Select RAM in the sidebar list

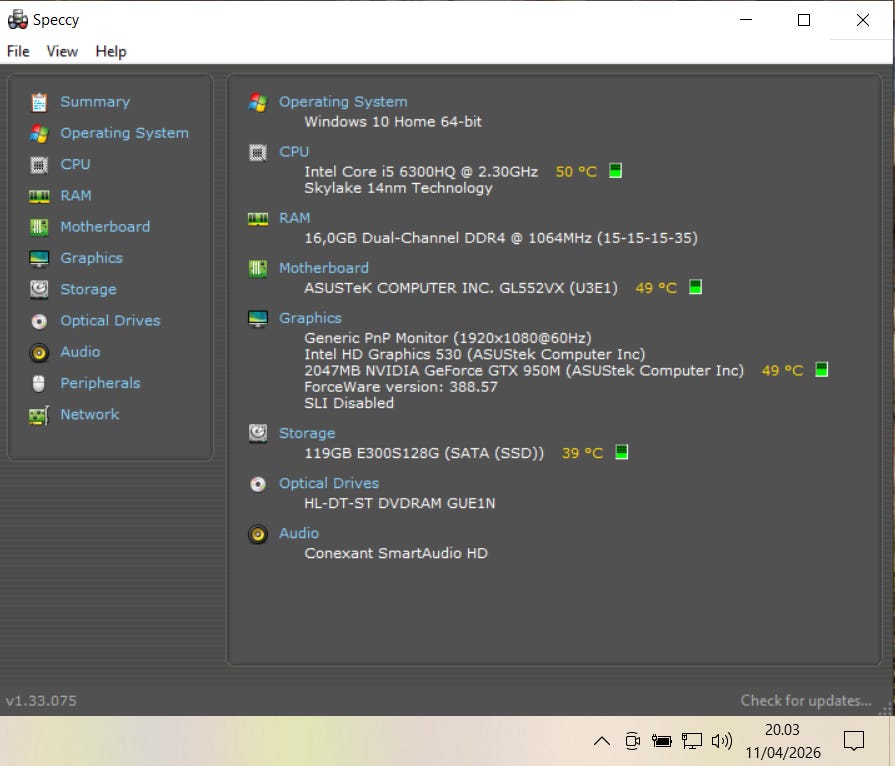click(76, 196)
